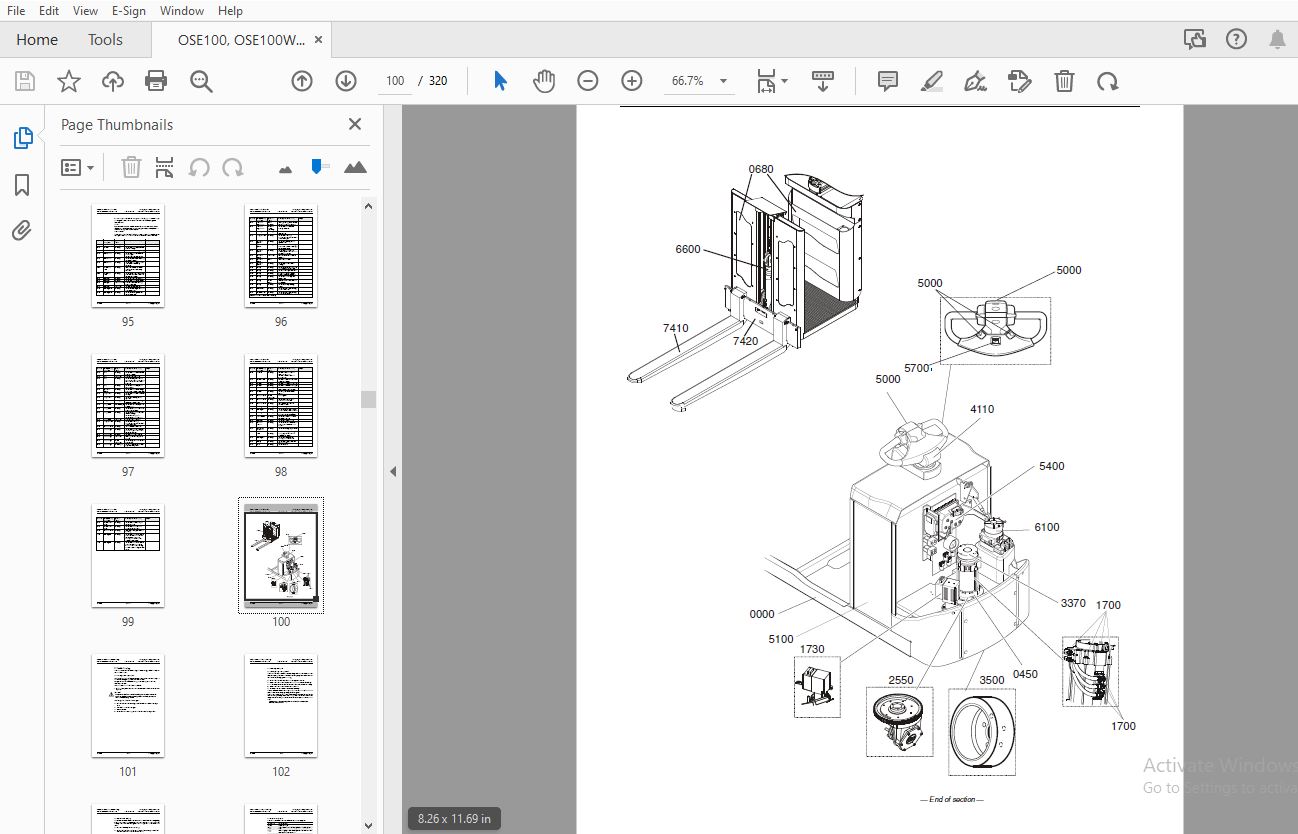Open the fit page options tool
Screen dimensions: 1298x834
(x=772, y=81)
